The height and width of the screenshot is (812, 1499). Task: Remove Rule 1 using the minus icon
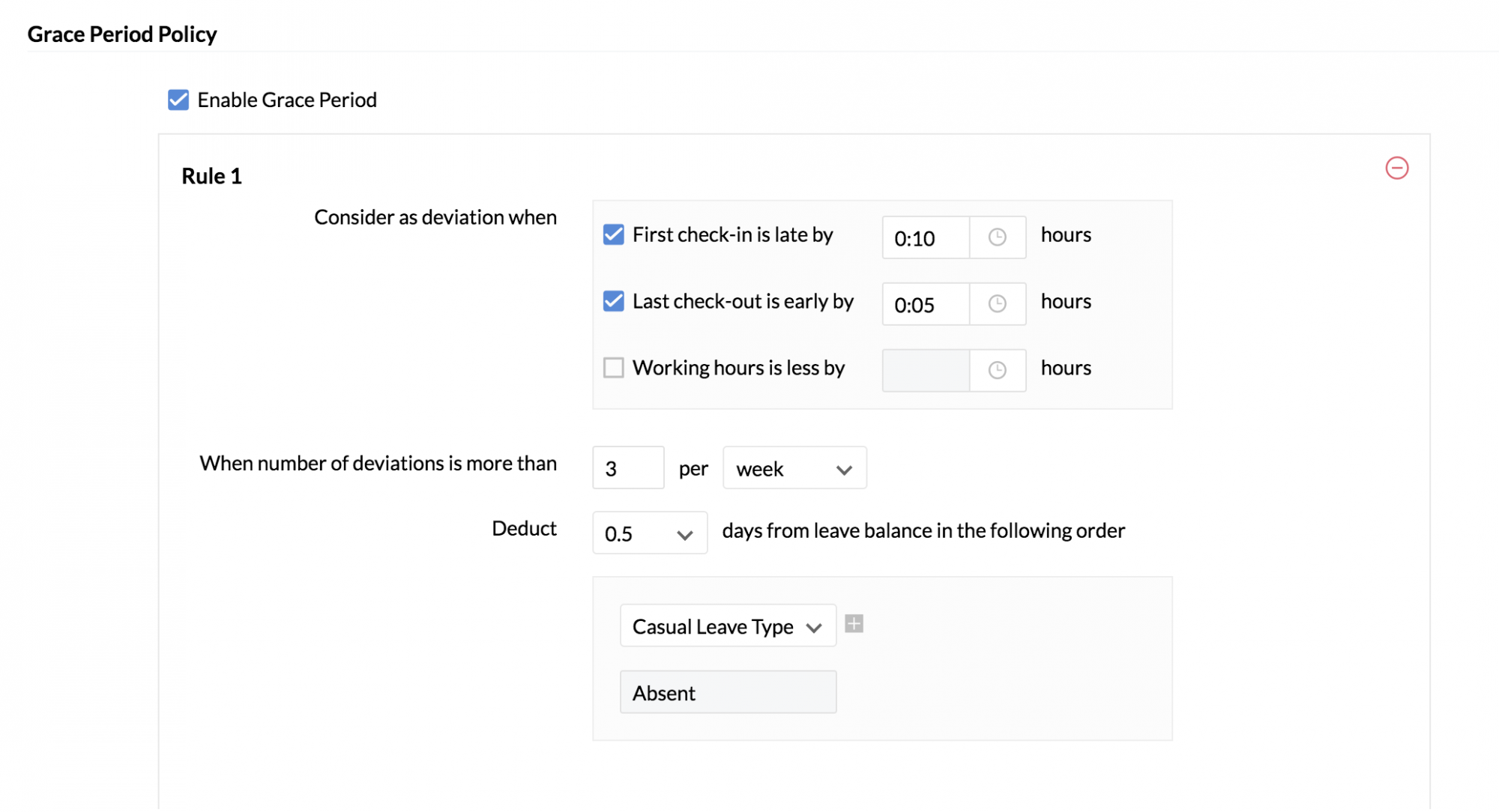click(x=1397, y=169)
